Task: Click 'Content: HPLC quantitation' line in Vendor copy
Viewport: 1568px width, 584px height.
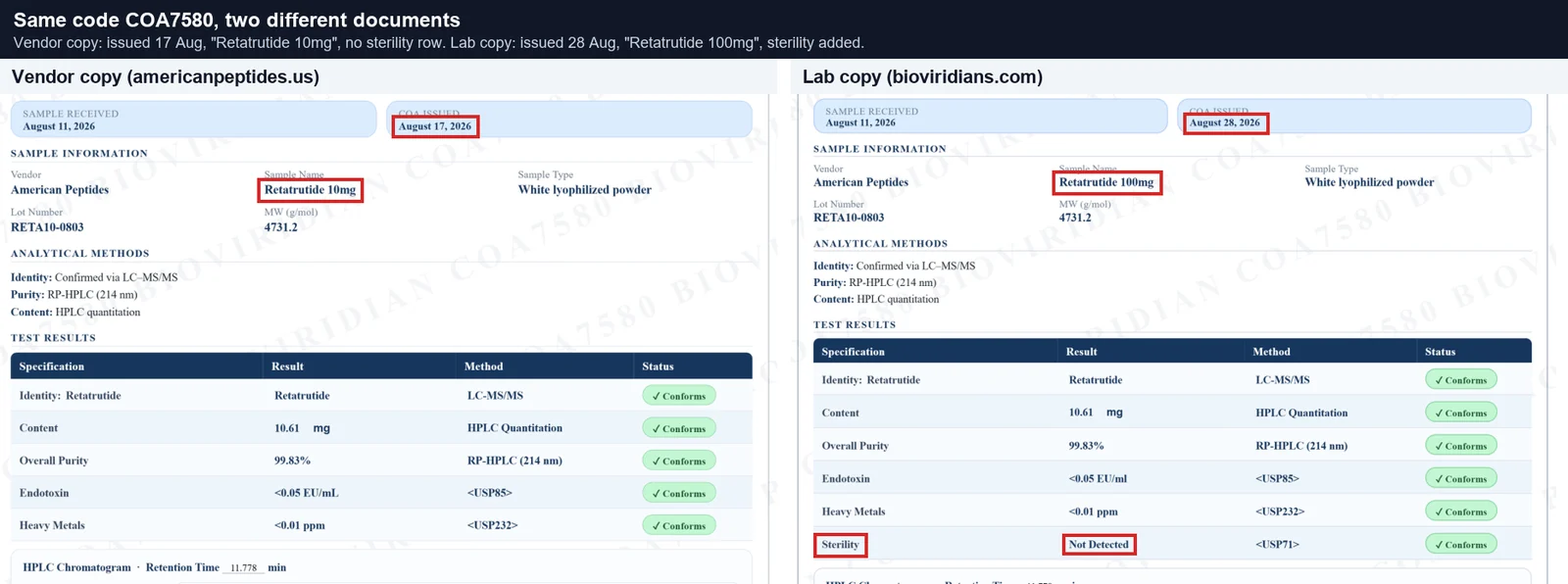Action: 75,312
